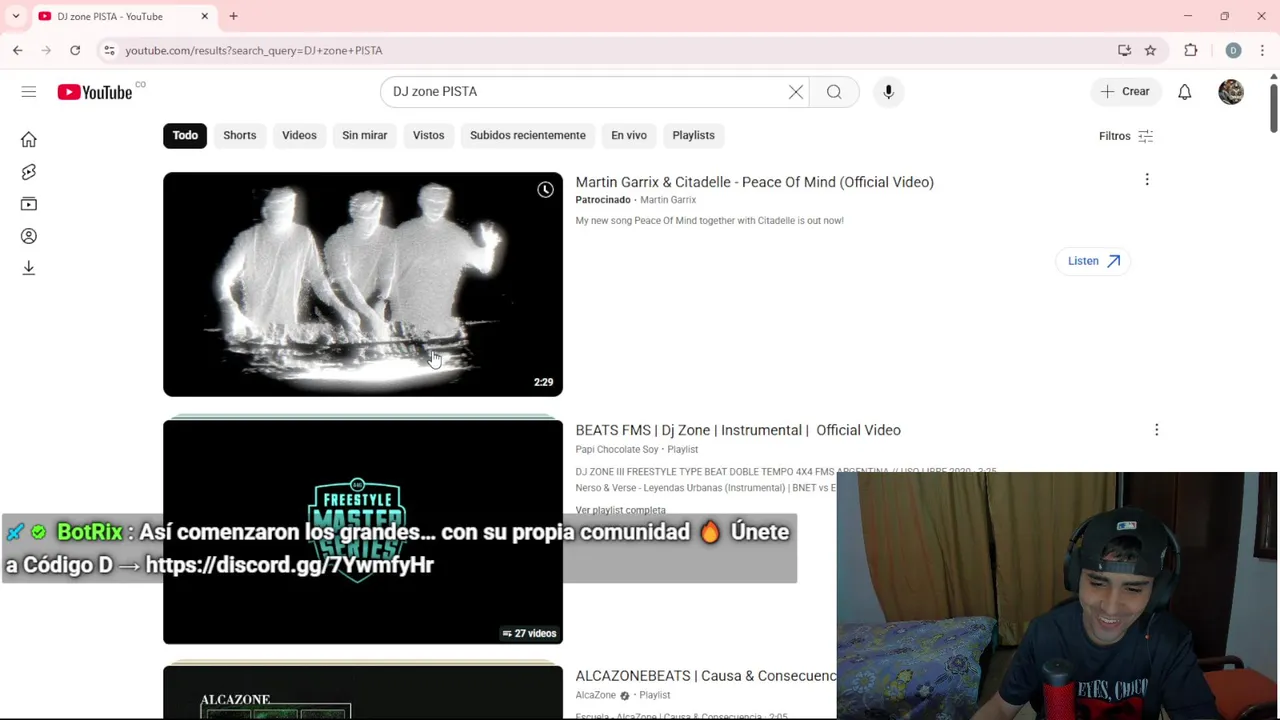The height and width of the screenshot is (720, 1280).
Task: Bookmark this page with the star
Action: 1150,50
